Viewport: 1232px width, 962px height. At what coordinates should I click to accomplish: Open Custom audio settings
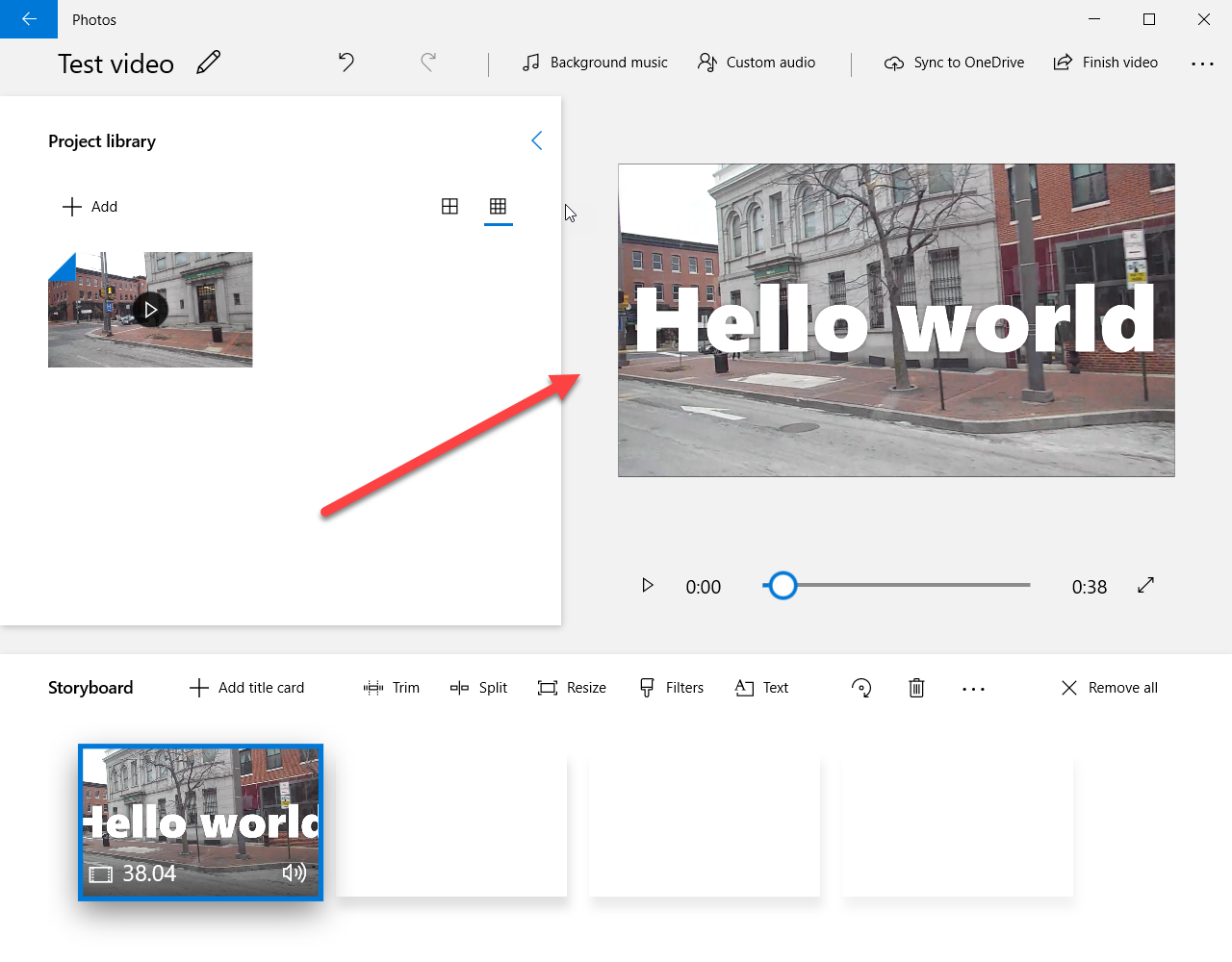pos(757,63)
